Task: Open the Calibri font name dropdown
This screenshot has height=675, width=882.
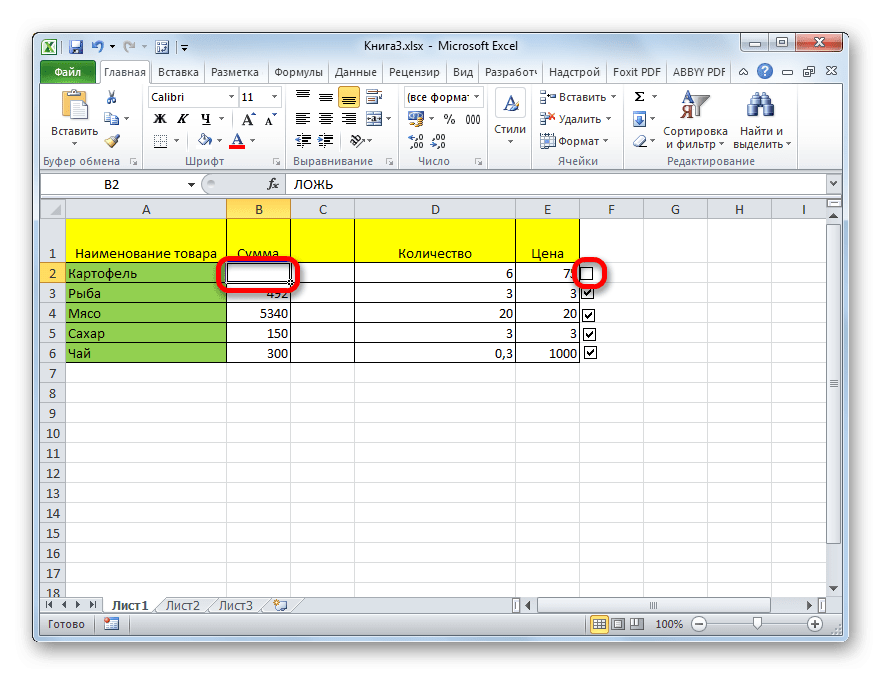Action: tap(231, 97)
